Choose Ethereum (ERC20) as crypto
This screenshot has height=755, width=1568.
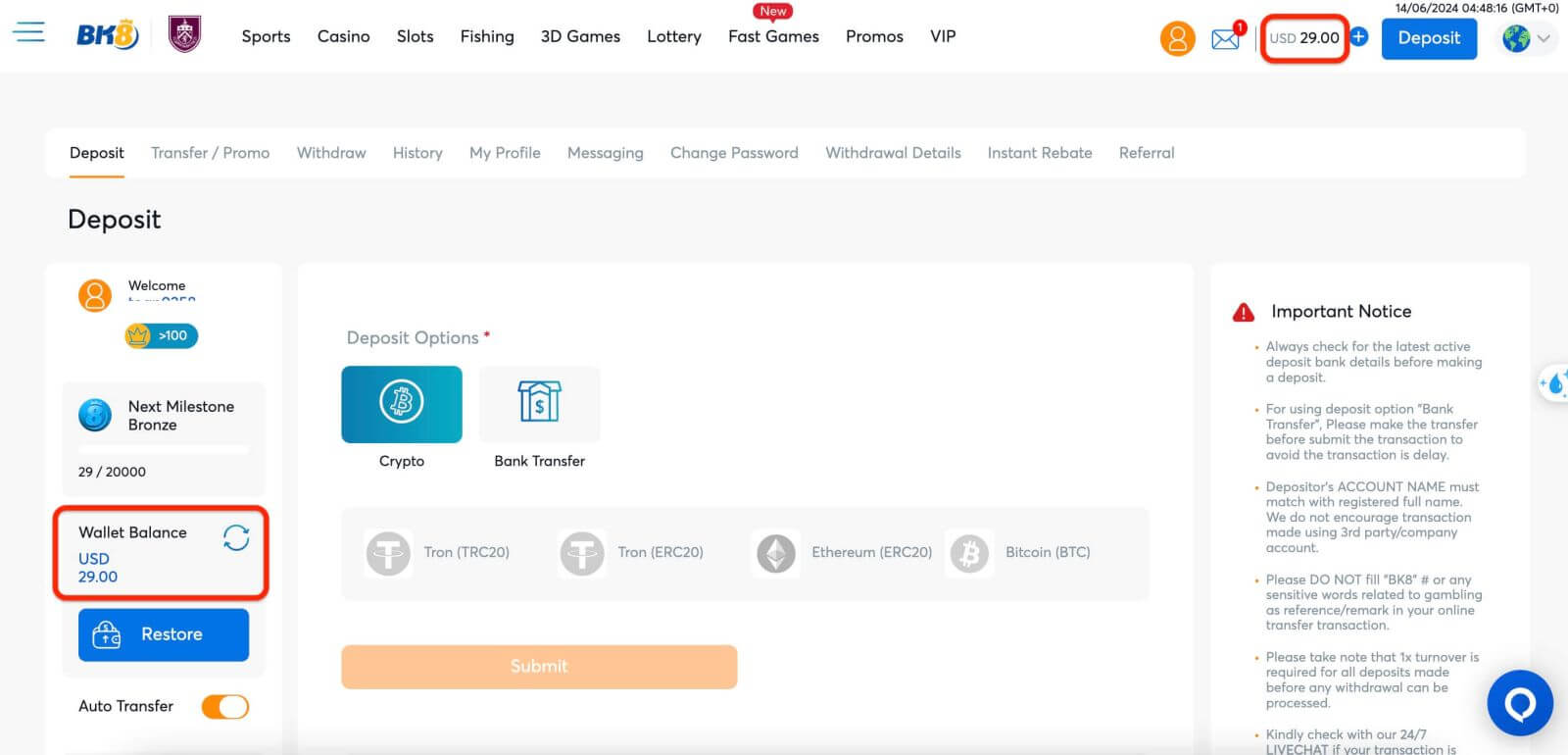(845, 553)
